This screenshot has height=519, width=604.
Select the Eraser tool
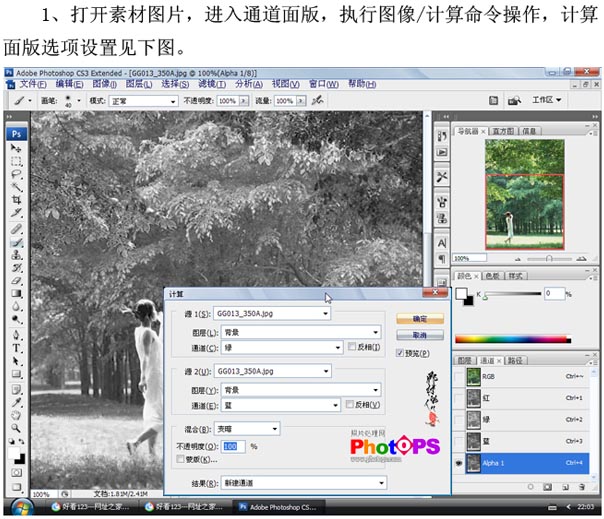click(x=16, y=280)
